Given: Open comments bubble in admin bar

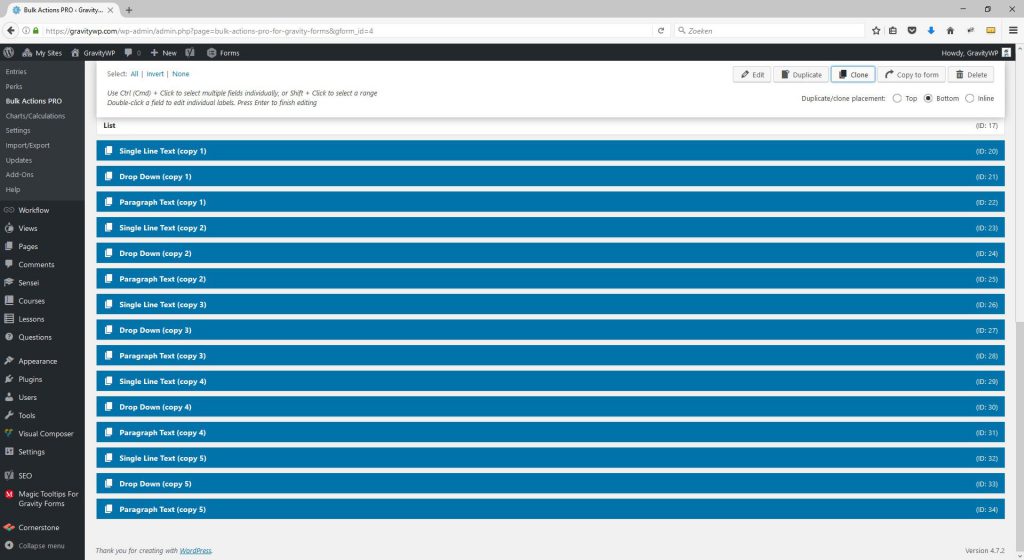Looking at the screenshot, I should (133, 53).
